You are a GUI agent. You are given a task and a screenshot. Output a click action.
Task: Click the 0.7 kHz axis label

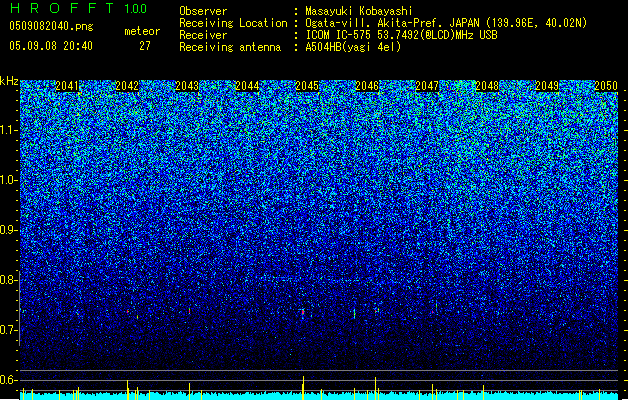point(8,330)
